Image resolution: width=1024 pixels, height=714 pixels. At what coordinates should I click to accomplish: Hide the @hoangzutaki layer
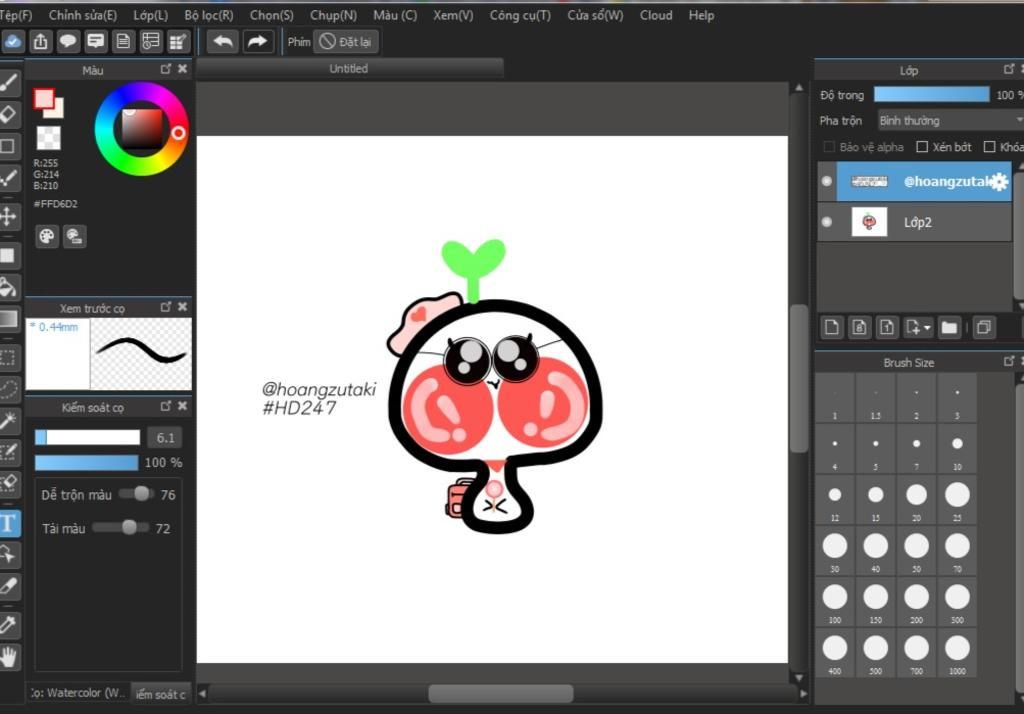[x=827, y=181]
